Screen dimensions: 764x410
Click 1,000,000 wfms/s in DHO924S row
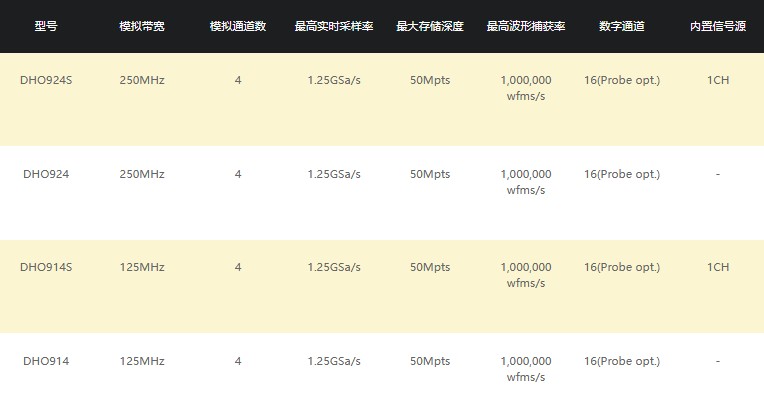(x=526, y=88)
